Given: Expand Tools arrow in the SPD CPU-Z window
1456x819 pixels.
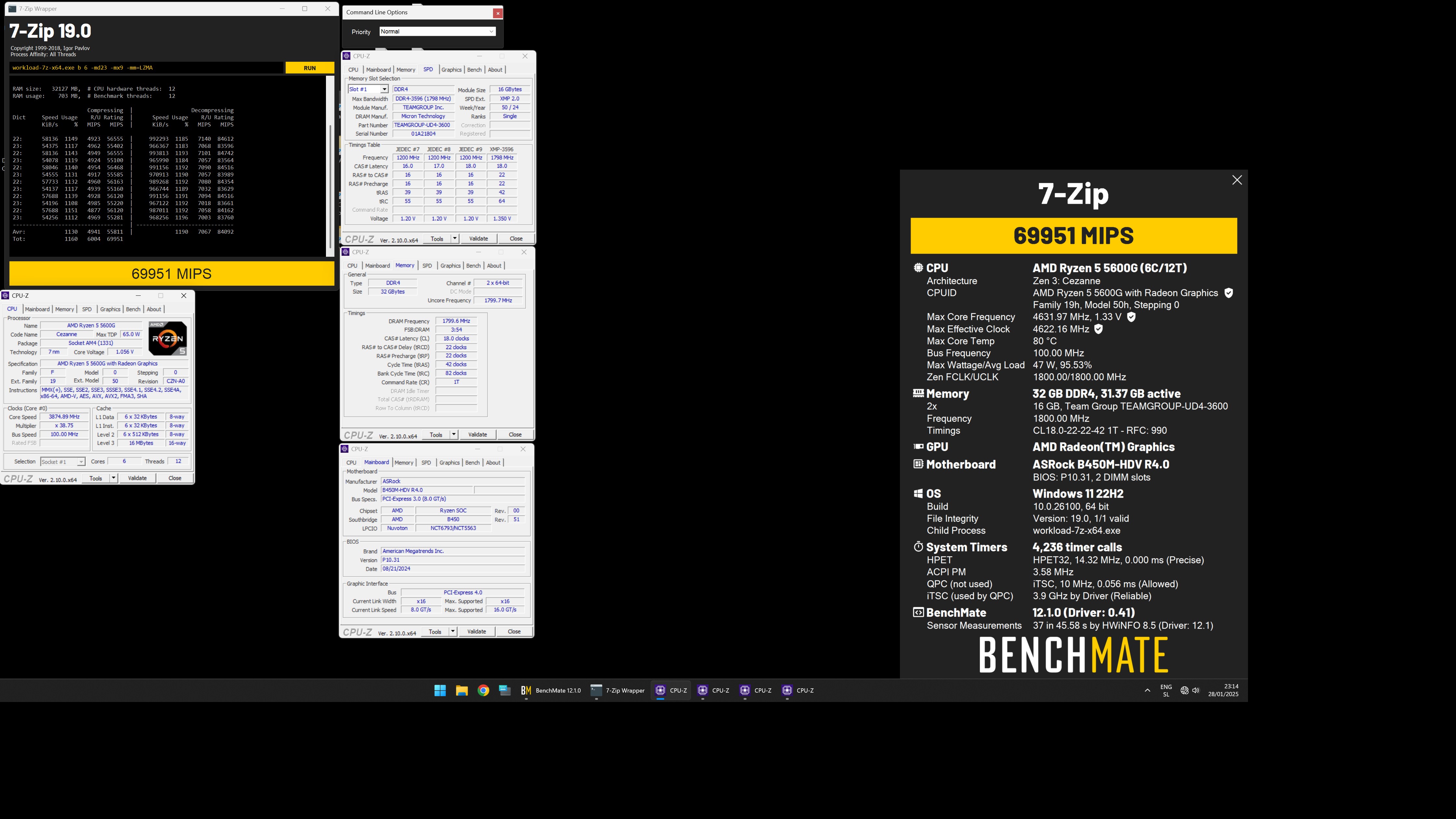Looking at the screenshot, I should pos(454,239).
